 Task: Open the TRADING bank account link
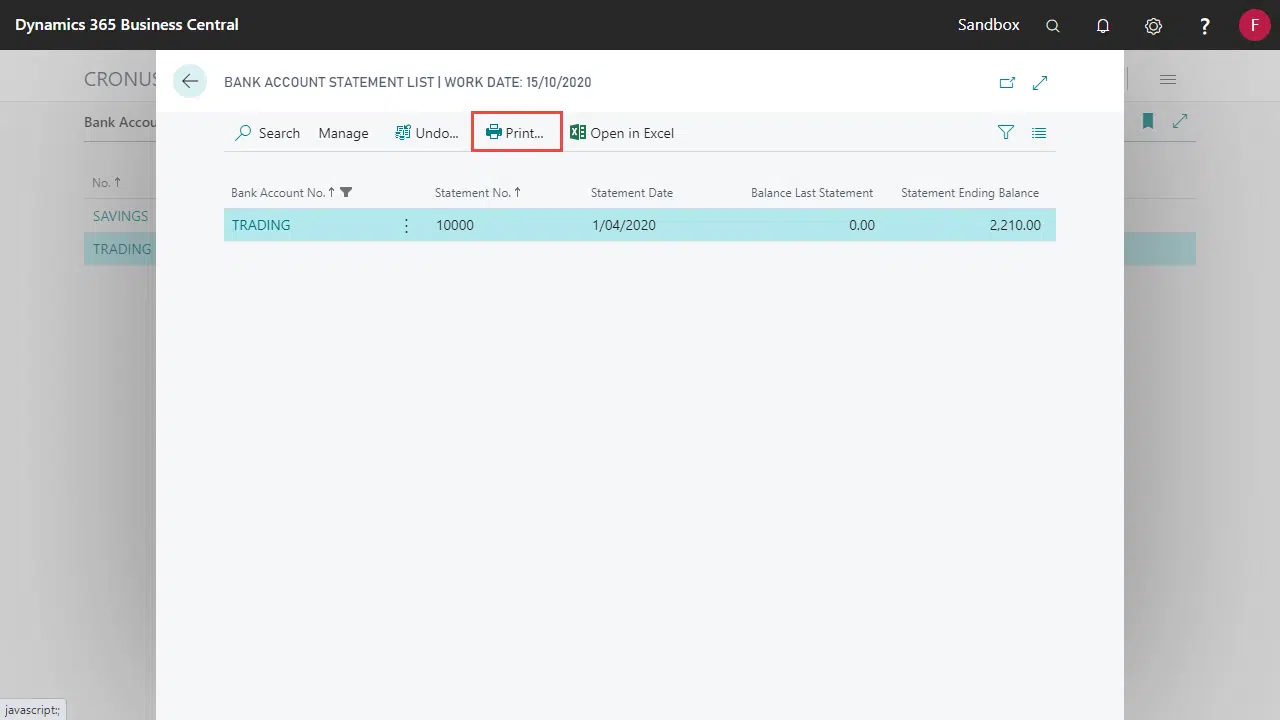261,226
